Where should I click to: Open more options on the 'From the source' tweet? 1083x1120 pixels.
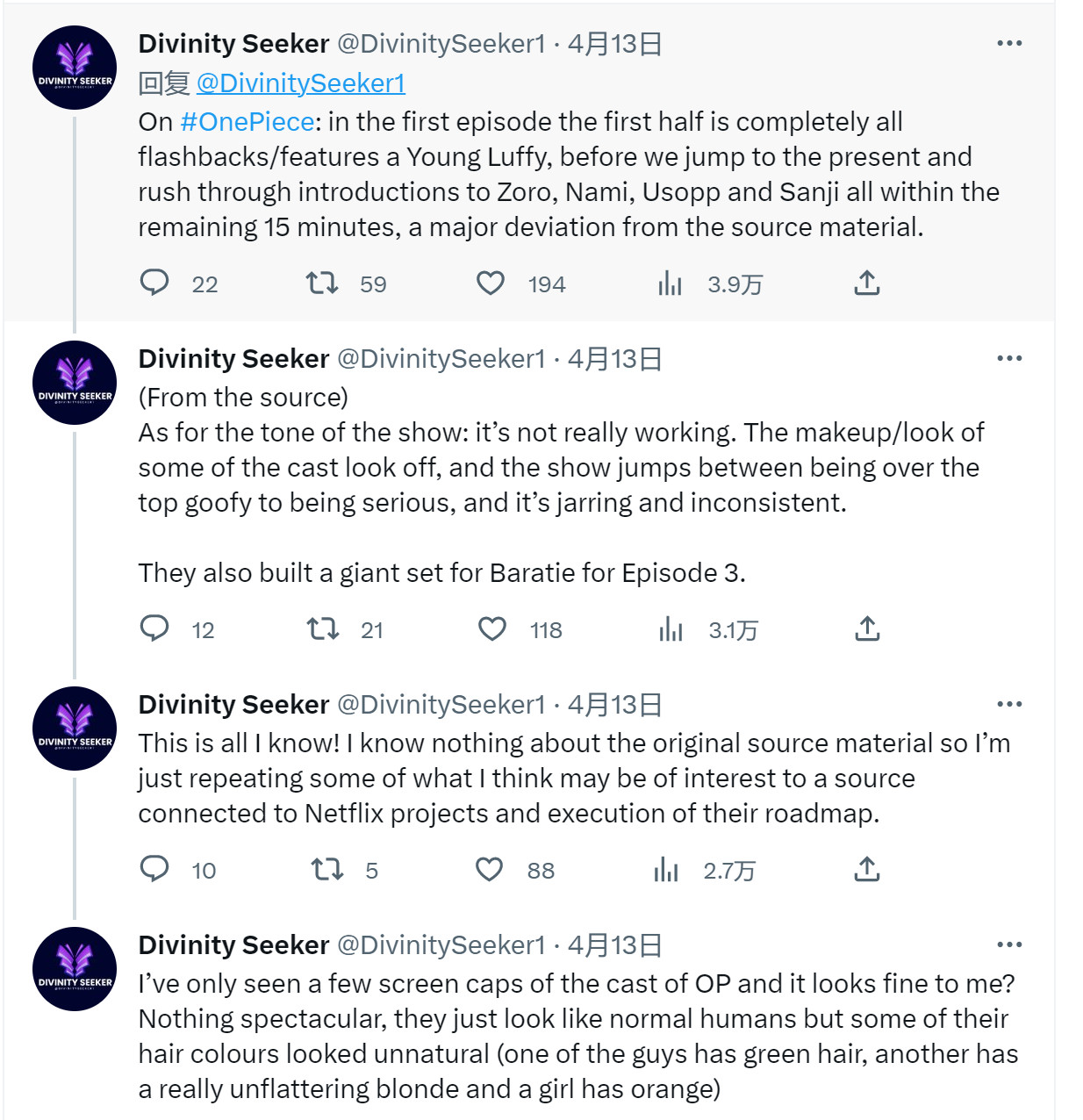pyautogui.click(x=1009, y=358)
